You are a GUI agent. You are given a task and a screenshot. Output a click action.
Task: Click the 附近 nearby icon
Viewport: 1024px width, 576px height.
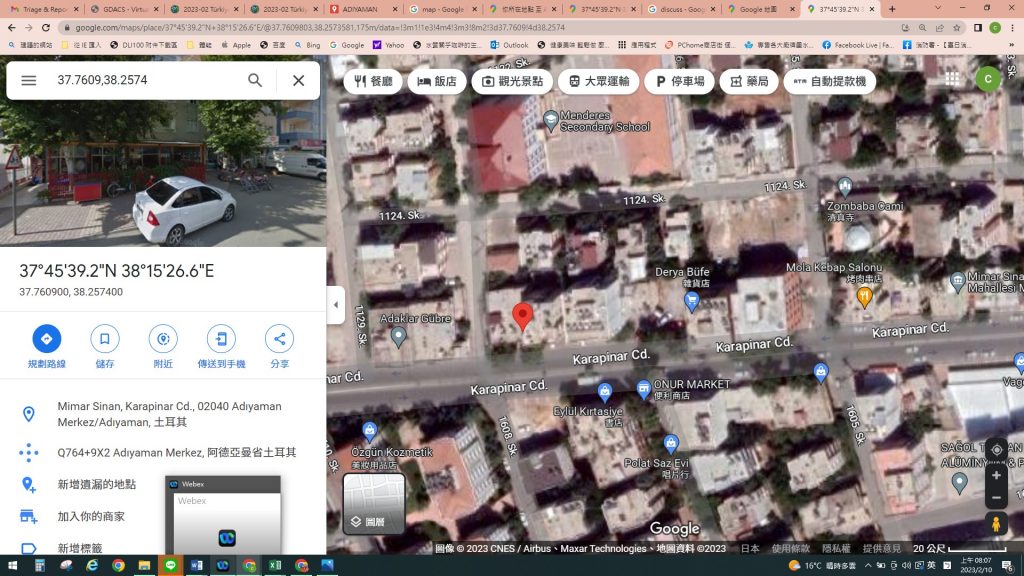pyautogui.click(x=163, y=340)
